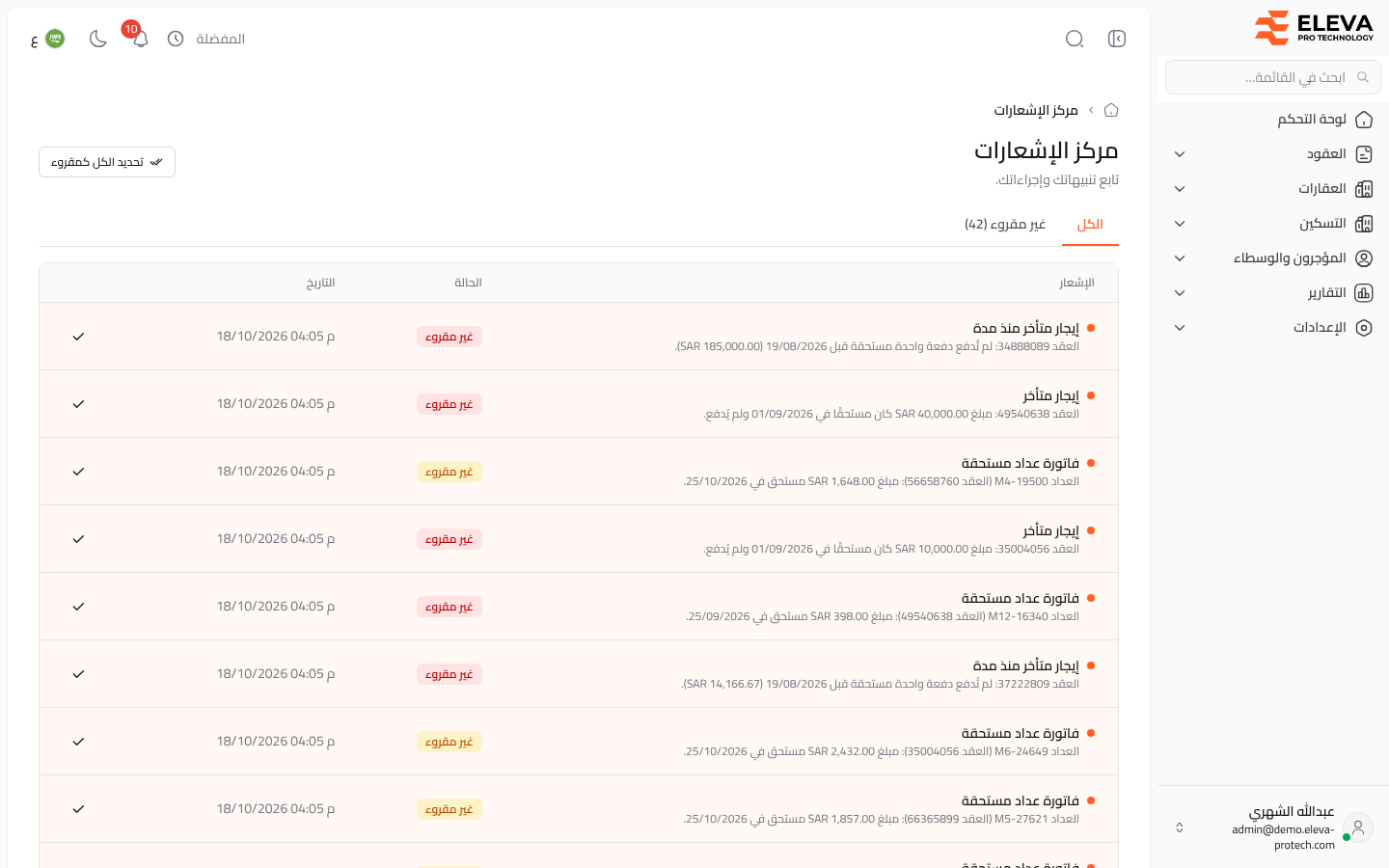Select the الكل tab
The width and height of the screenshot is (1389, 868).
[1090, 225]
